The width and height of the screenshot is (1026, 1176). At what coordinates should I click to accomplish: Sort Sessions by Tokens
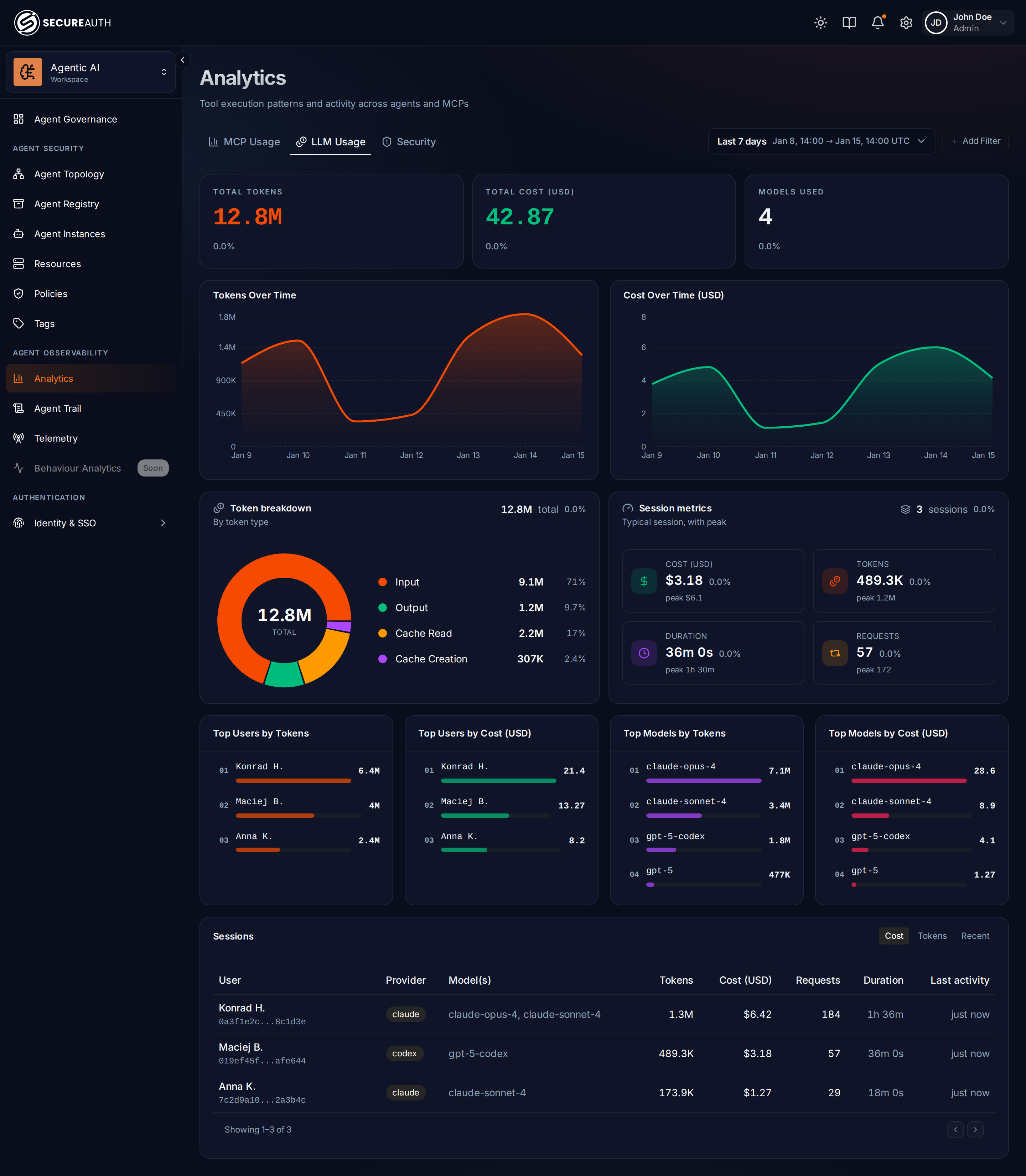click(932, 936)
